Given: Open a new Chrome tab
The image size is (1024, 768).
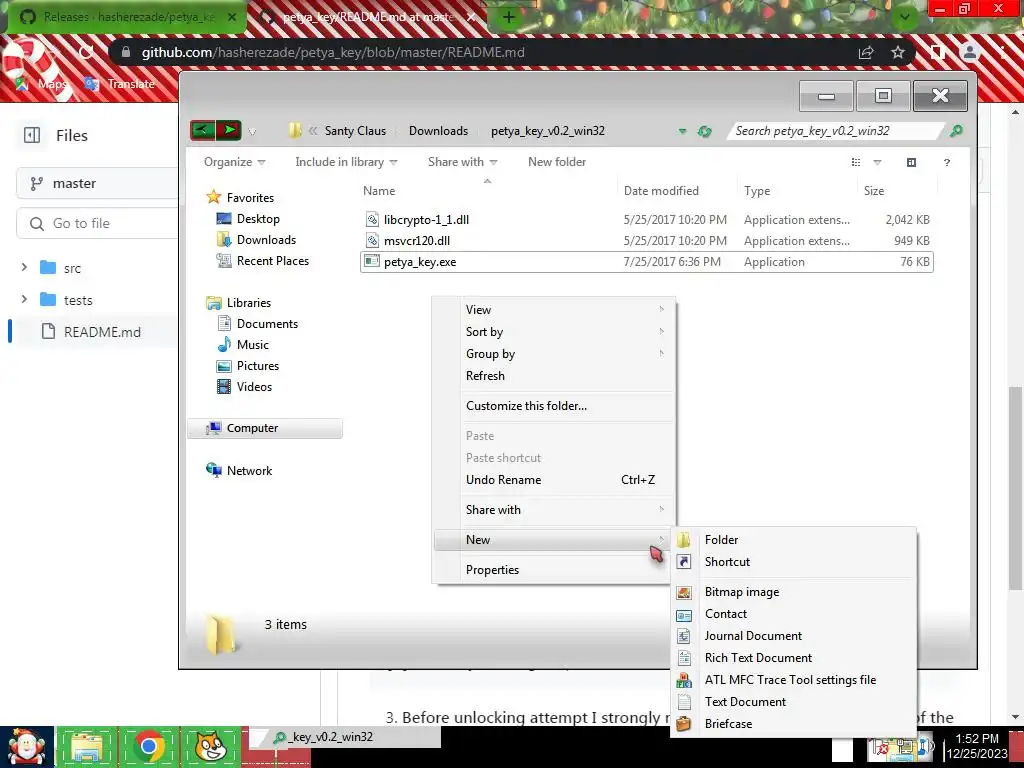Looking at the screenshot, I should [509, 17].
